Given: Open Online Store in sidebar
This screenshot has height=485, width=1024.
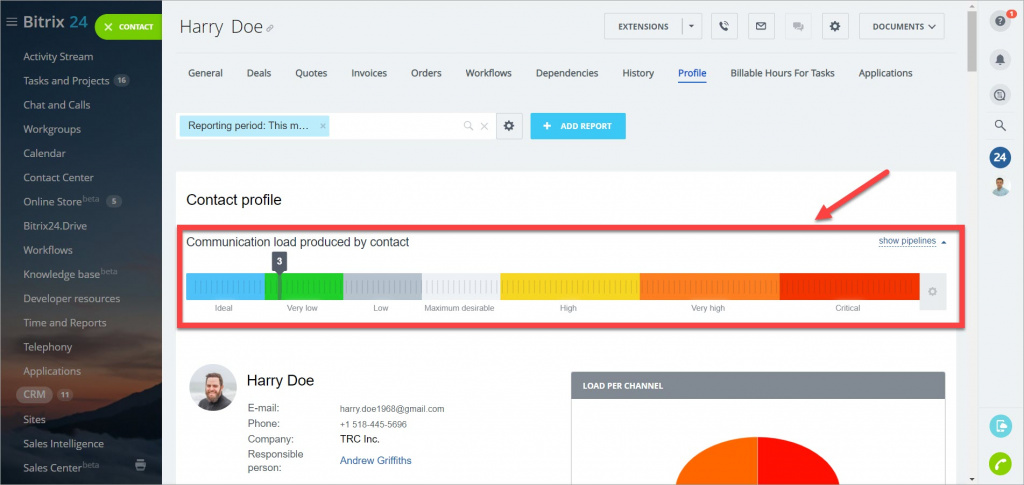Looking at the screenshot, I should [61, 201].
